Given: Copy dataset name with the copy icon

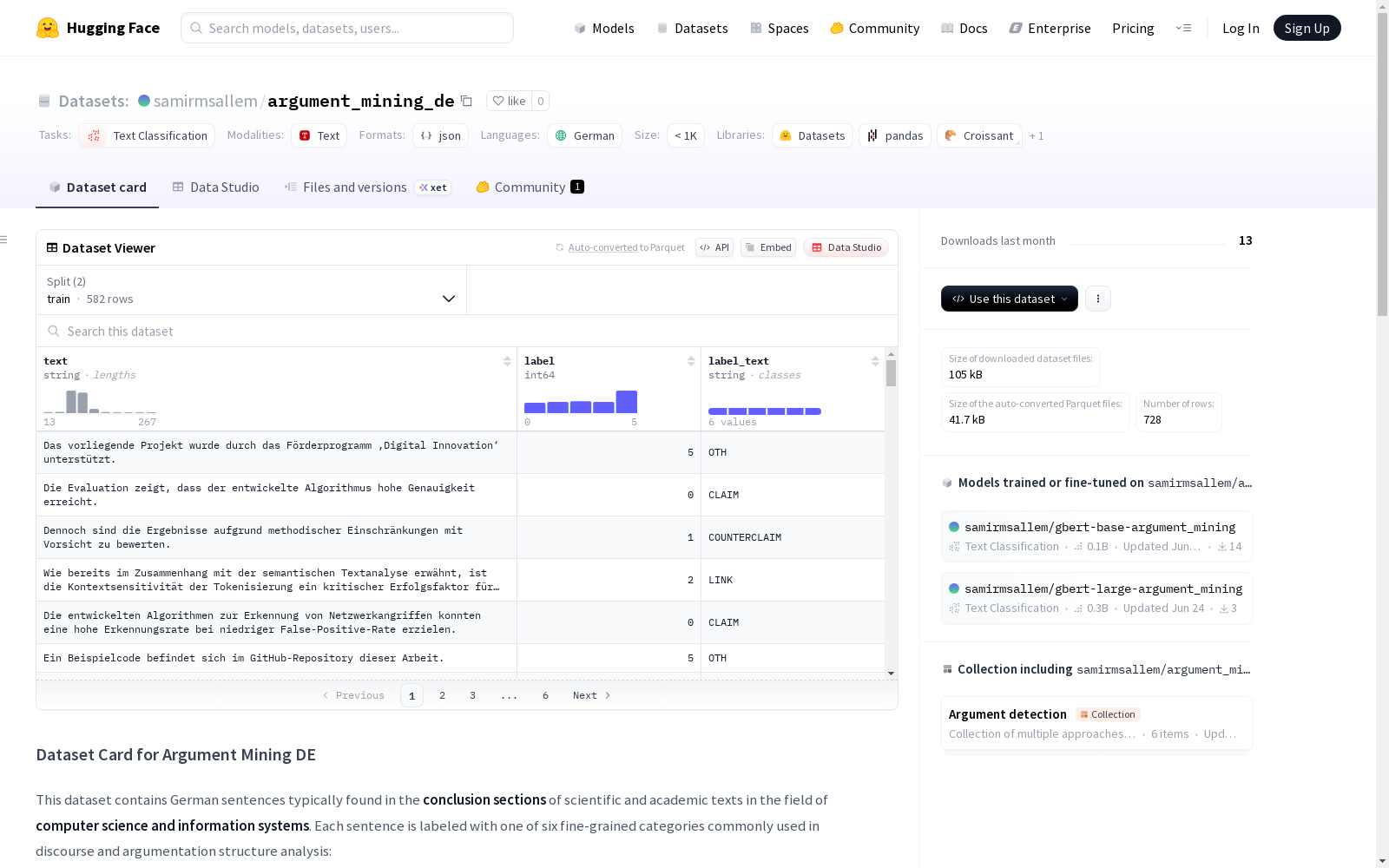Looking at the screenshot, I should [466, 101].
